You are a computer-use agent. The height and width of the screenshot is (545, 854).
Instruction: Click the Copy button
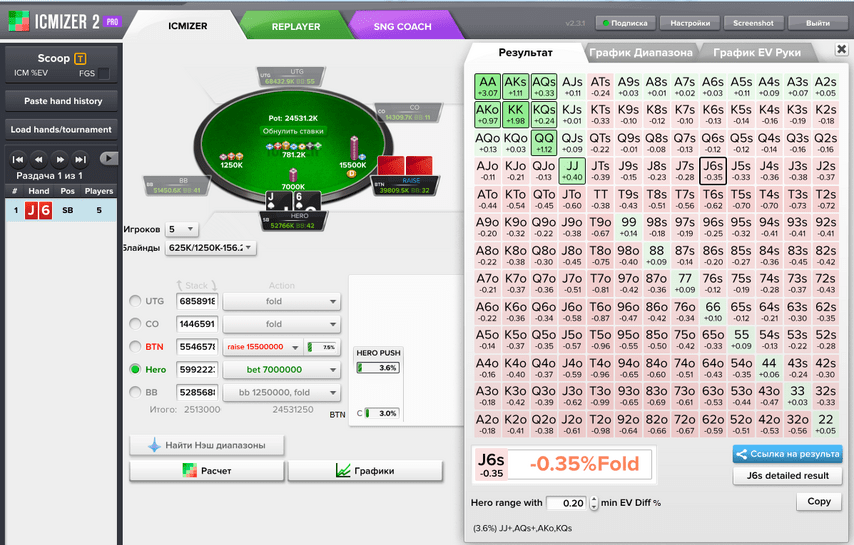pyautogui.click(x=819, y=501)
